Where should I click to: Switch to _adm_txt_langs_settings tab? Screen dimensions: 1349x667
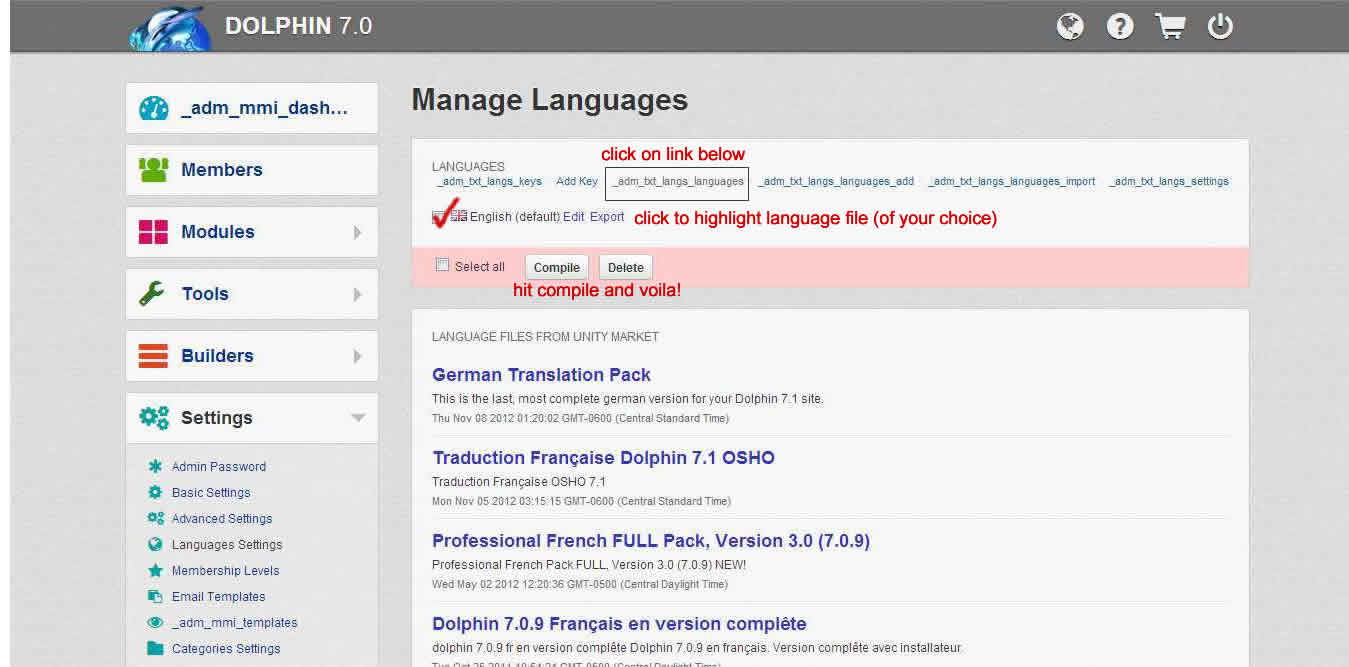click(1170, 182)
